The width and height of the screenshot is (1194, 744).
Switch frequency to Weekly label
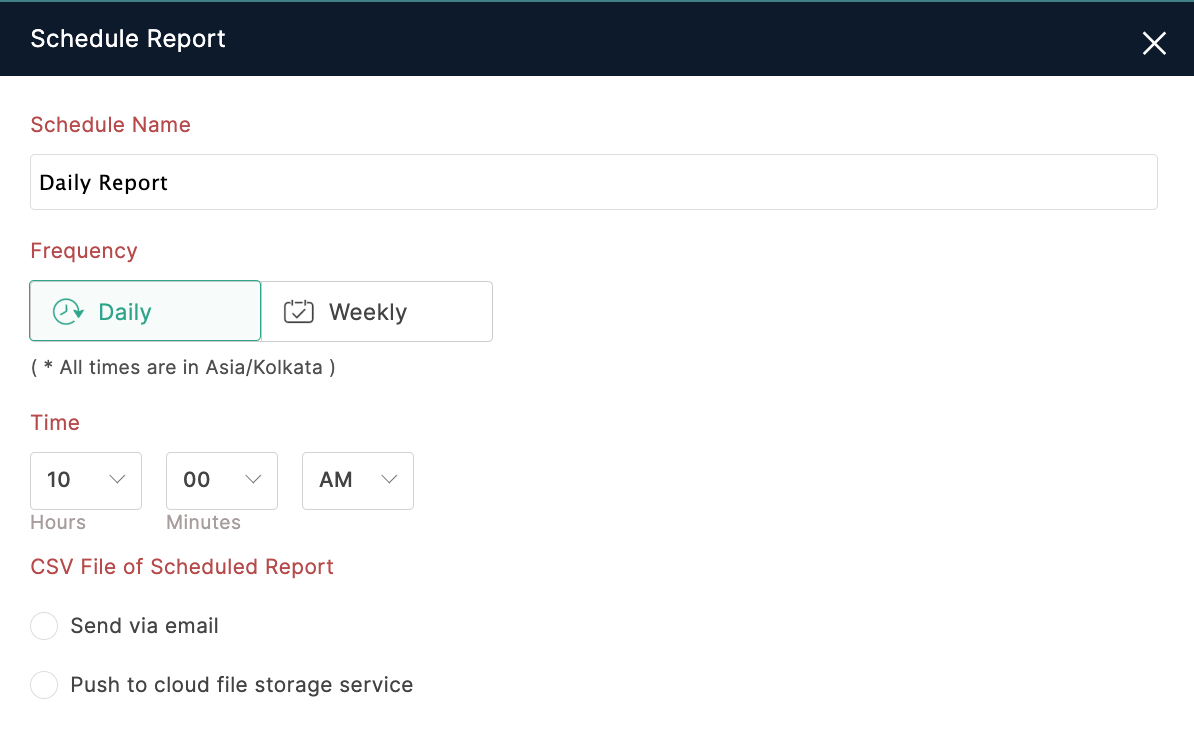coord(368,312)
